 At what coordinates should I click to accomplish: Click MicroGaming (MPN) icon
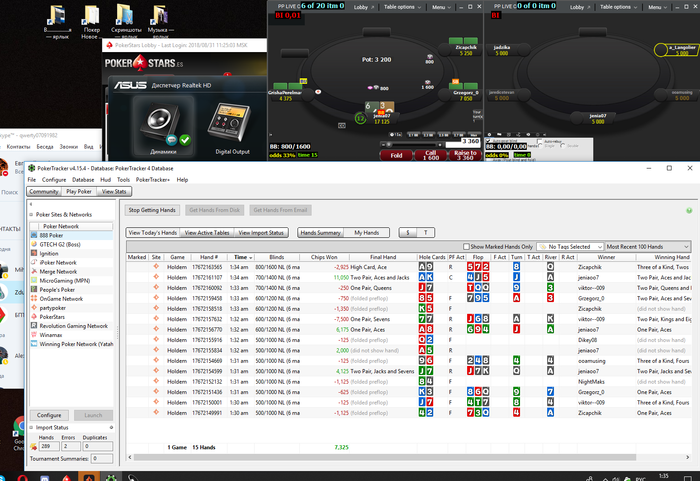click(34, 280)
